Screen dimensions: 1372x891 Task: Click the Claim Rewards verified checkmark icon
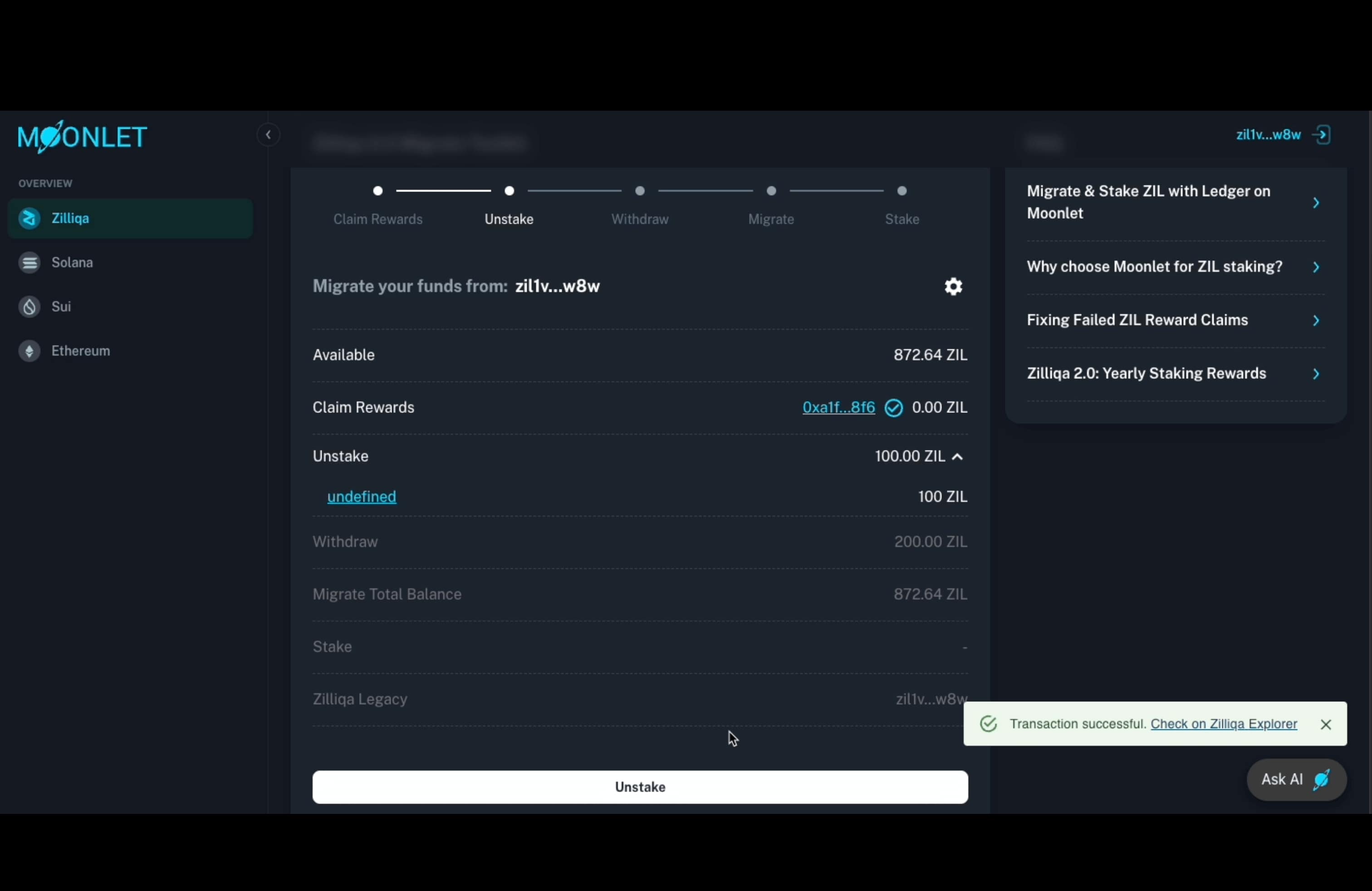click(x=894, y=408)
